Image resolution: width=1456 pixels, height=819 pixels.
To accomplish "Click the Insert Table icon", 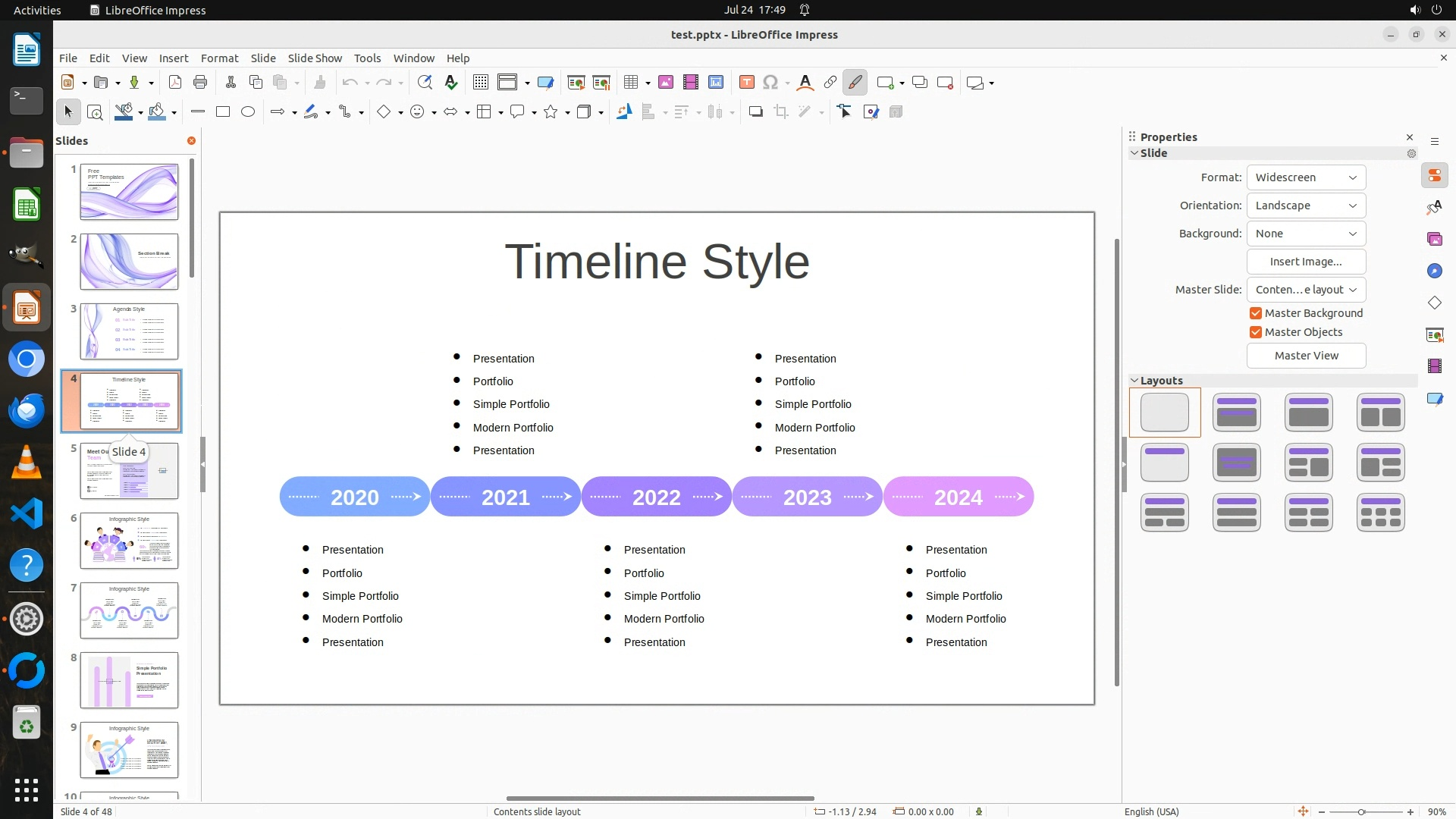I will click(631, 83).
